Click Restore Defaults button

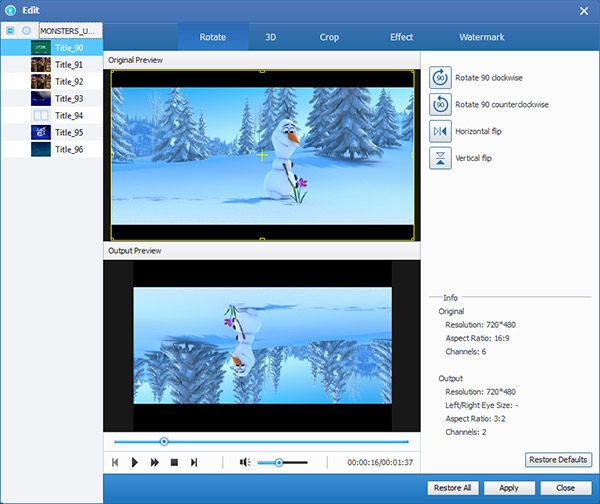558,460
